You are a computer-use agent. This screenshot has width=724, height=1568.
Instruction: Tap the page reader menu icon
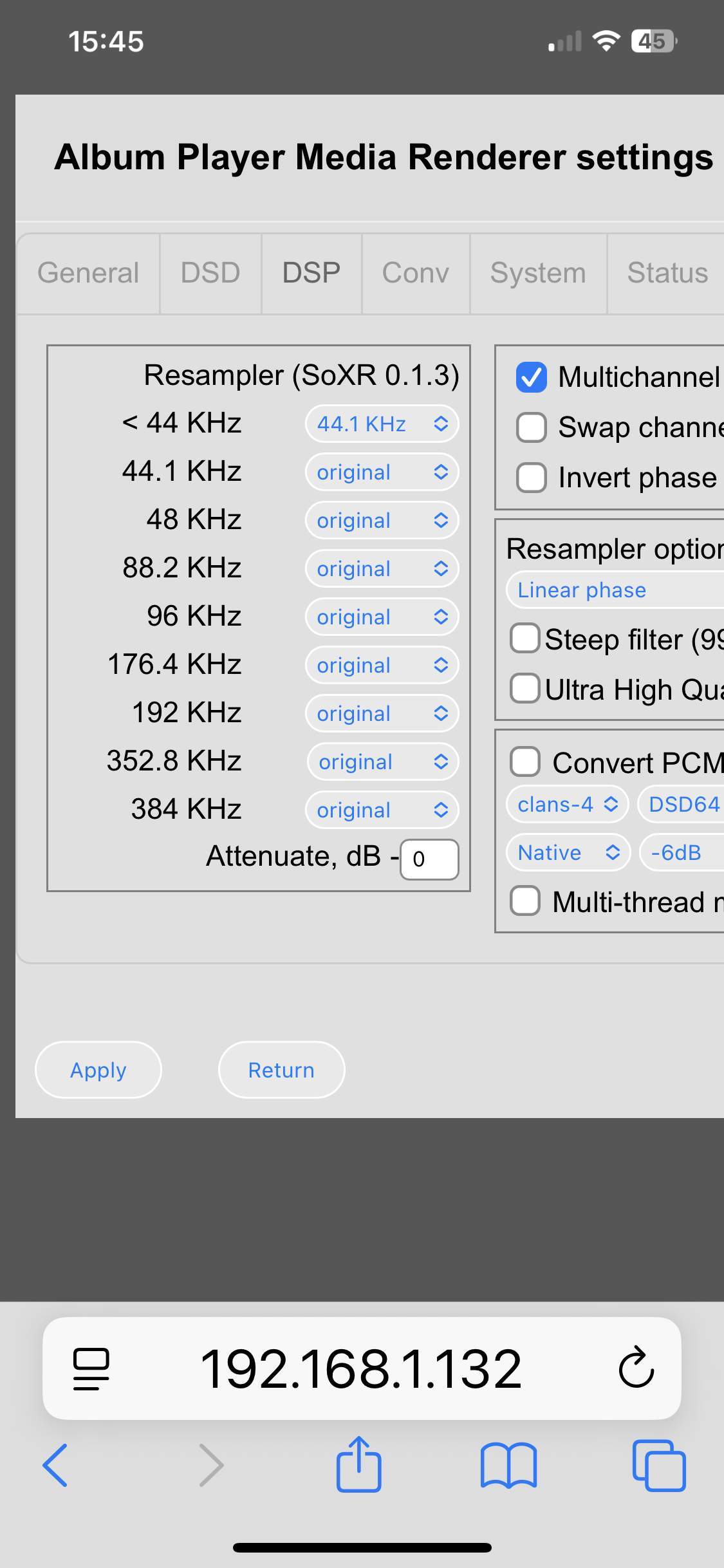tap(91, 1368)
